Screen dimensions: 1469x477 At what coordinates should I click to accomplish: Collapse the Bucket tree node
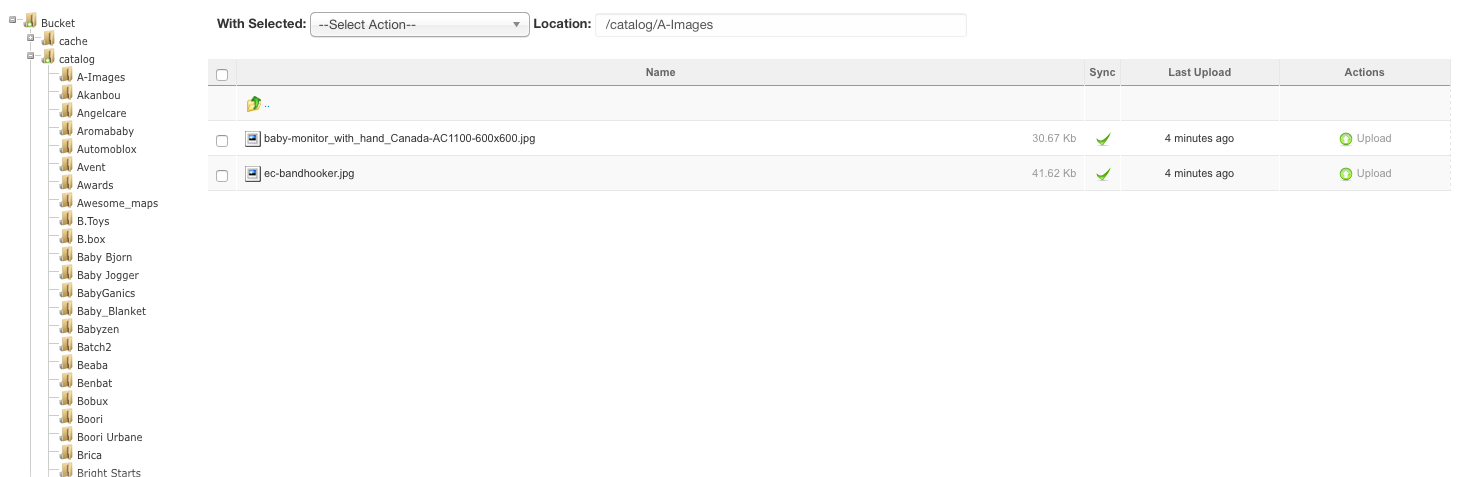[12, 20]
